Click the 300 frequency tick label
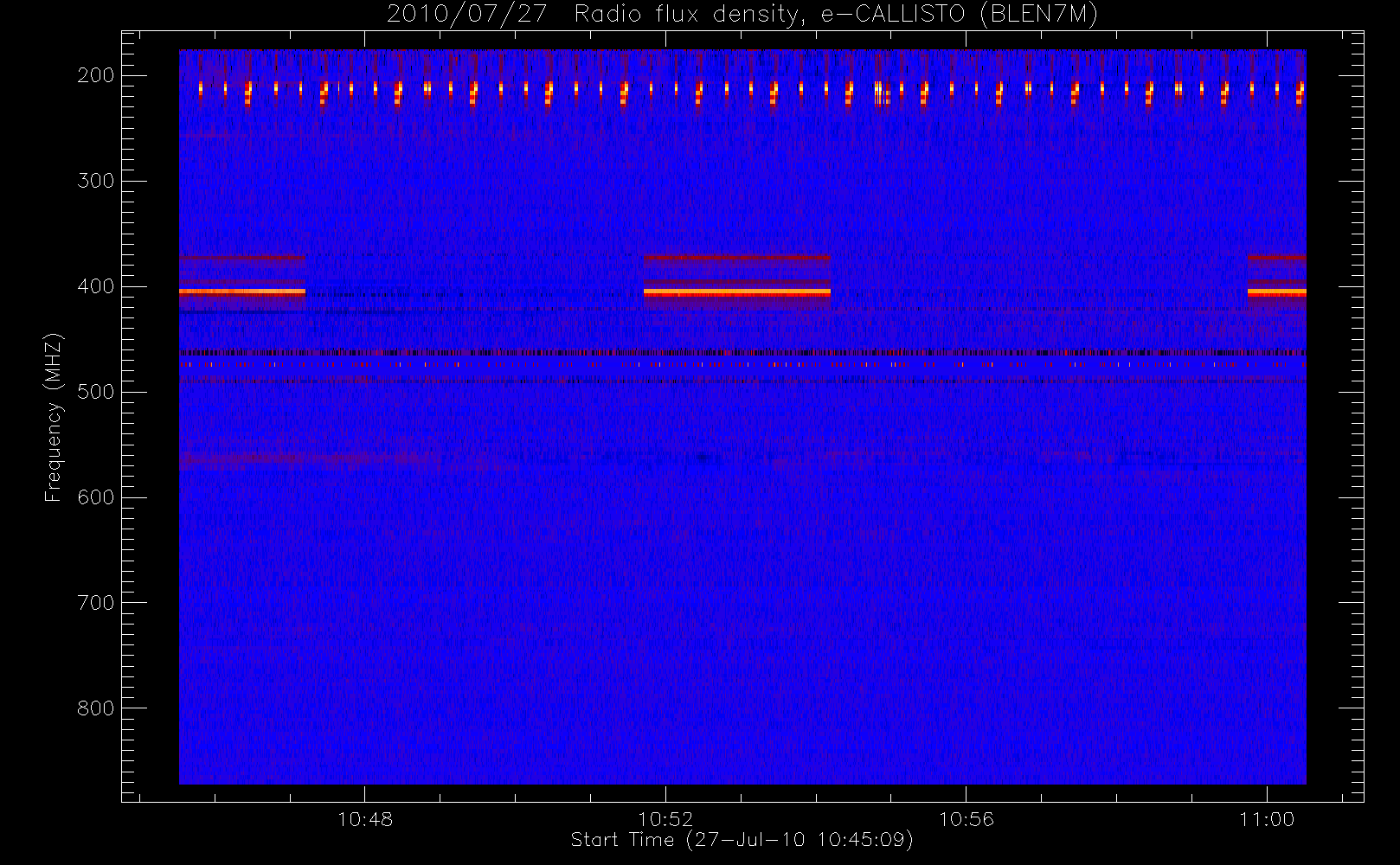1400x865 pixels. click(96, 181)
